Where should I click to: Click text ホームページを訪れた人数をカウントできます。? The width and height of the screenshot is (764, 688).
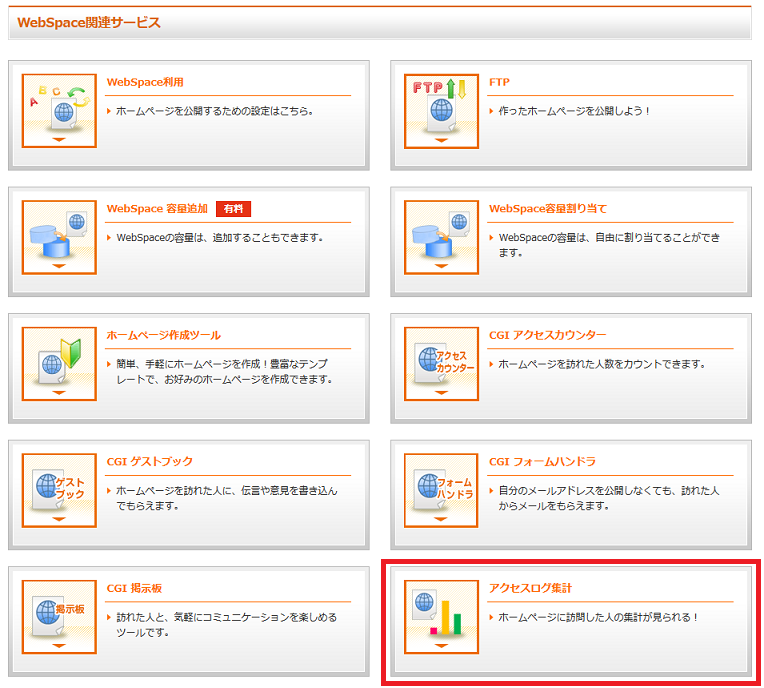coord(602,364)
